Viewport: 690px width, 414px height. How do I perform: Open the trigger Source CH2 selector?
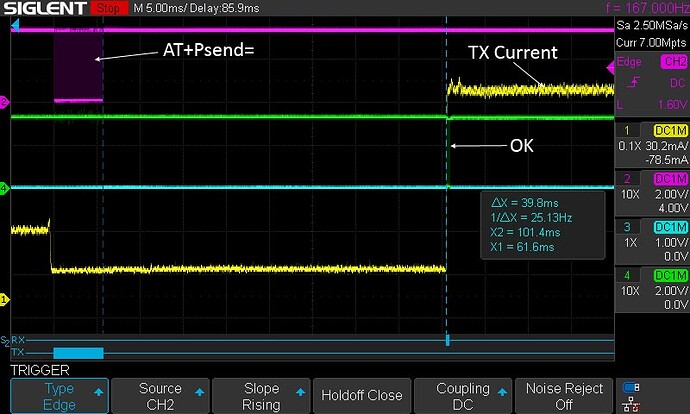pyautogui.click(x=160, y=396)
